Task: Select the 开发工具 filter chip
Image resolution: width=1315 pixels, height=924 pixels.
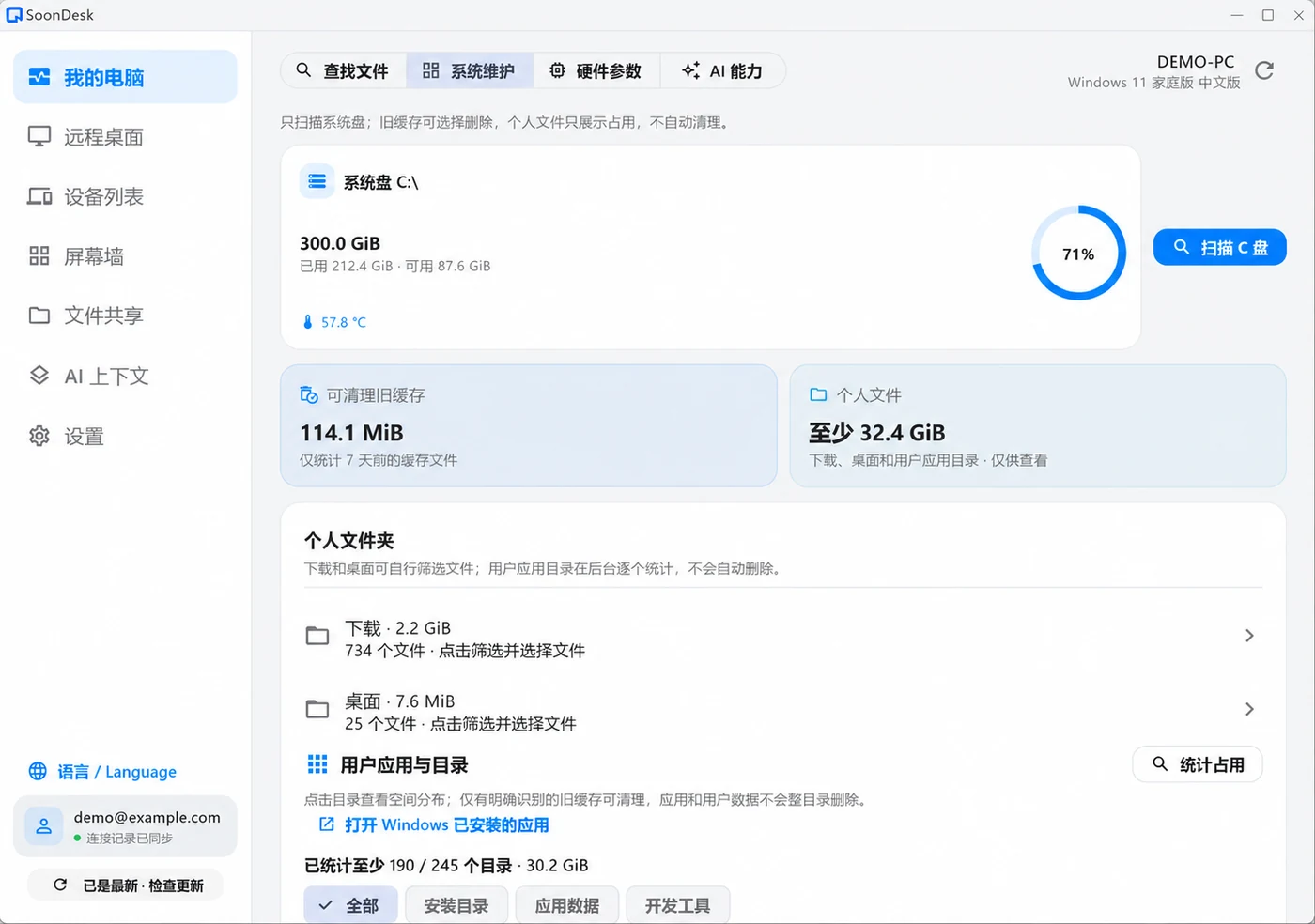Action: click(678, 905)
